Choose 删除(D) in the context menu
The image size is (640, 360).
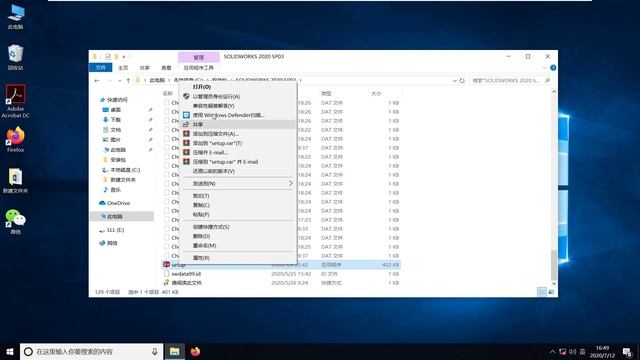201,236
